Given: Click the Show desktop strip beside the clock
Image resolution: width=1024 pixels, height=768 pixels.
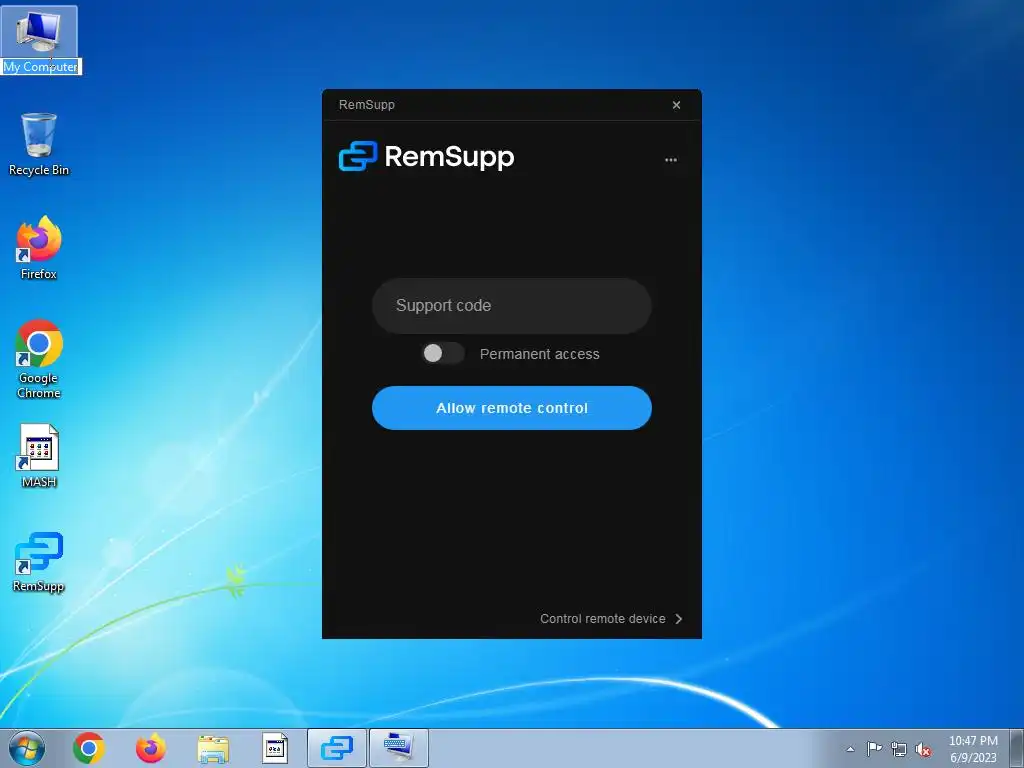Looking at the screenshot, I should [1017, 748].
